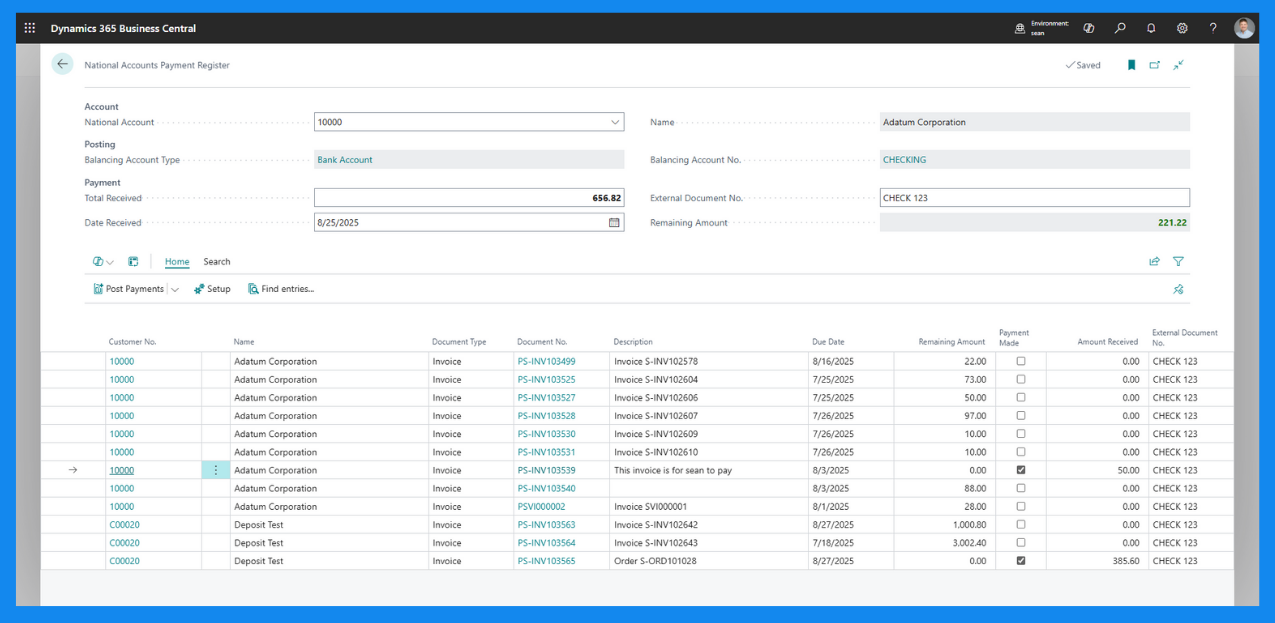1275x623 pixels.
Task: Uncheck Payment Made for PS-INV103565
Action: tap(1021, 561)
